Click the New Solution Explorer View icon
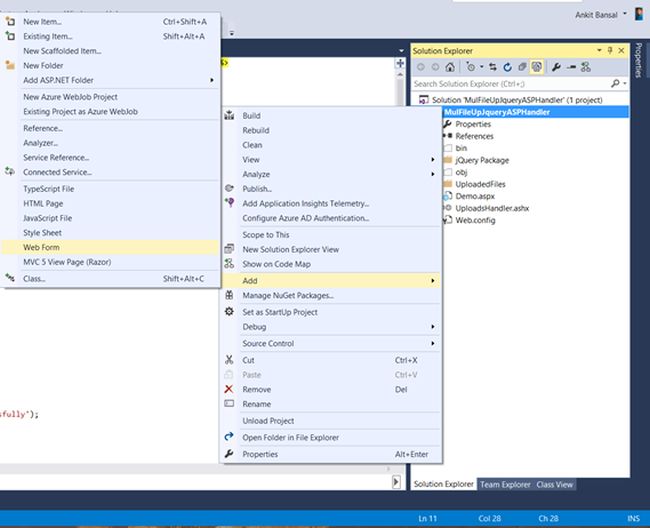650x528 pixels. pyautogui.click(x=229, y=249)
